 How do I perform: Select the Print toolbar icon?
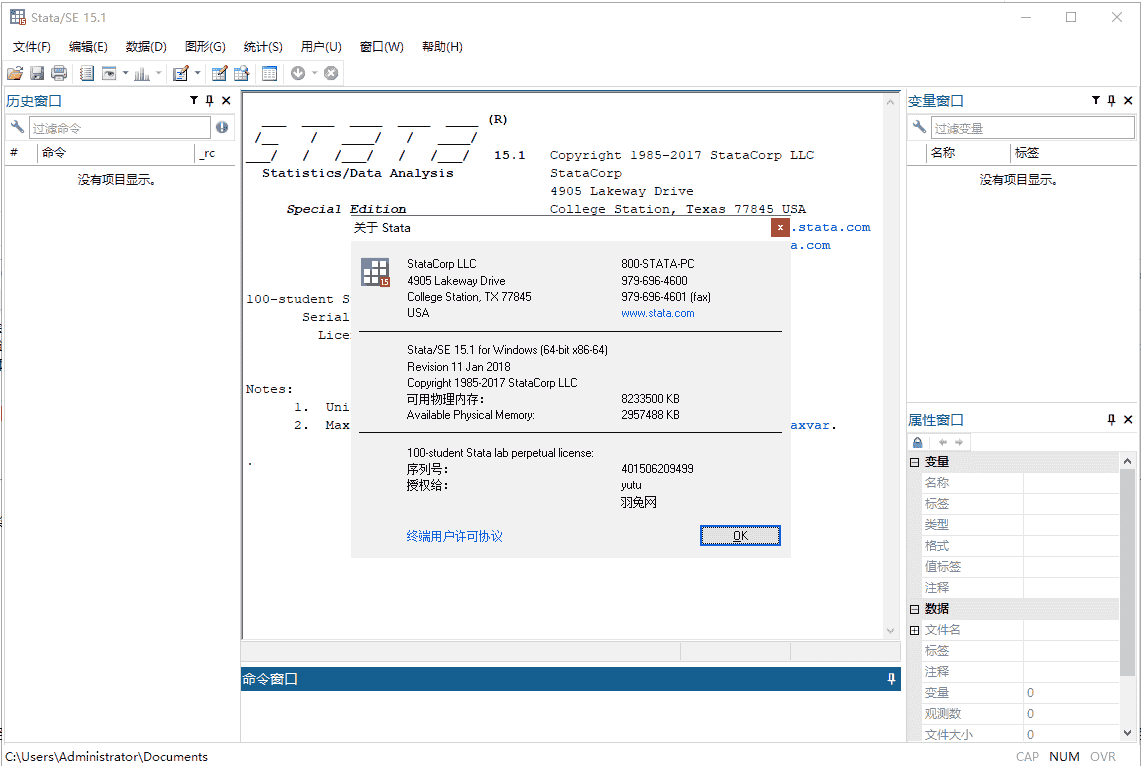[58, 72]
